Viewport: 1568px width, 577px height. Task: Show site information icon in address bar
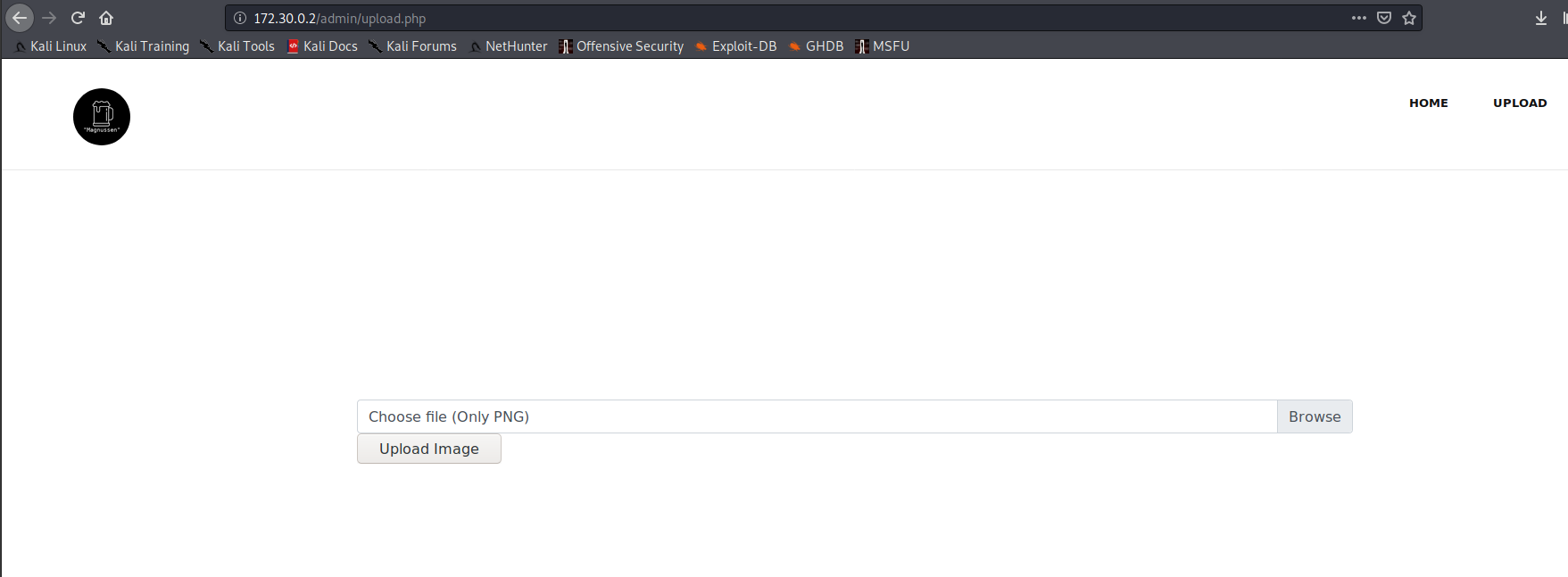click(x=240, y=18)
